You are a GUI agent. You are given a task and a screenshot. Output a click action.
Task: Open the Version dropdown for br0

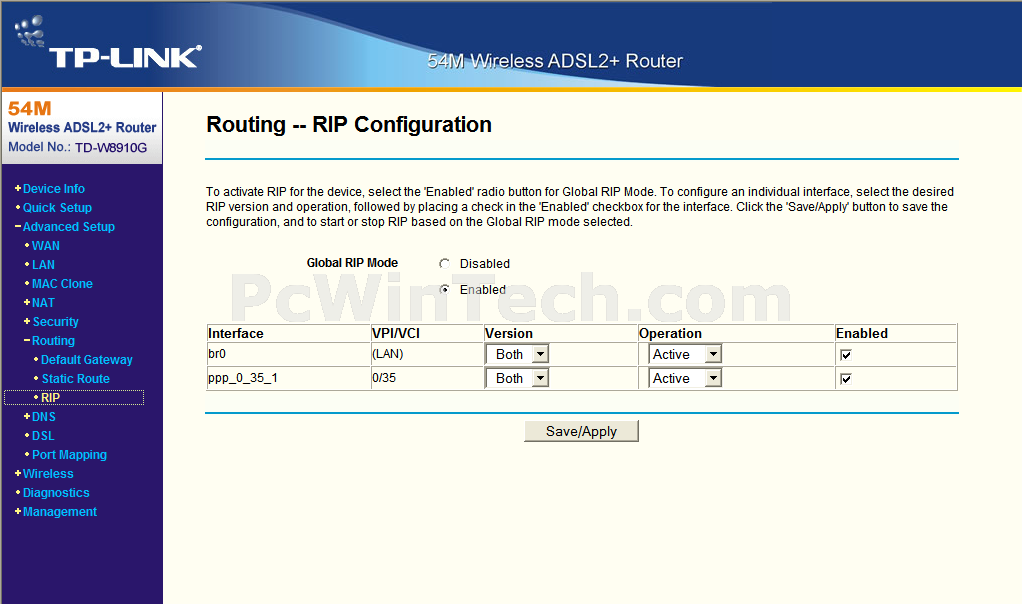pos(518,354)
